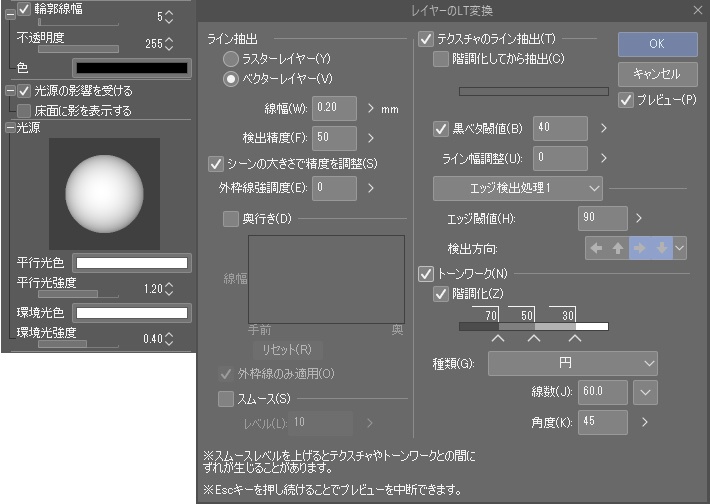This screenshot has height=504, width=710.
Task: Close the レイヤーのLT変換 dialog
Action: (x=698, y=10)
